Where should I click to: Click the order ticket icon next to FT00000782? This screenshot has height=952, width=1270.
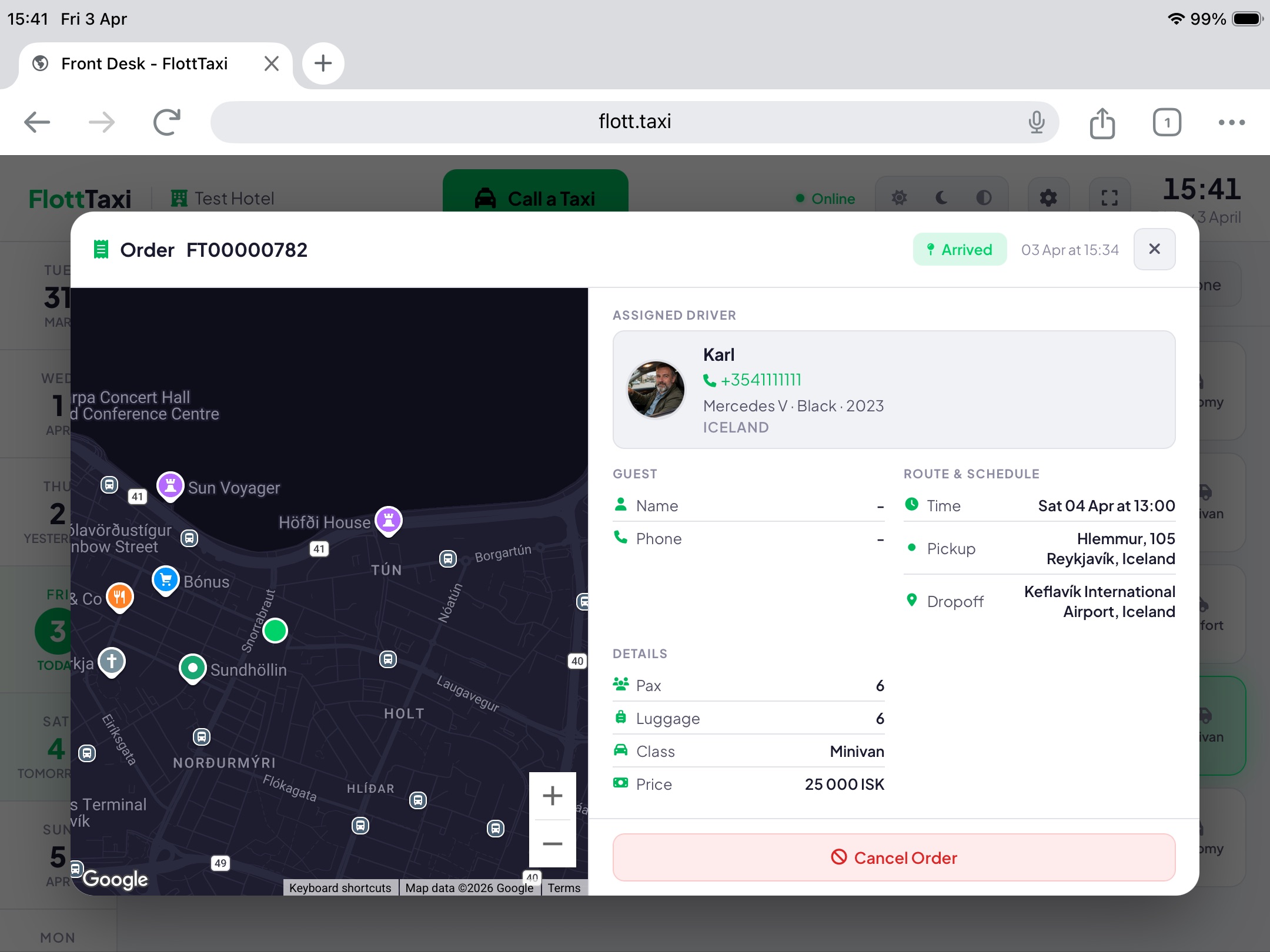101,249
